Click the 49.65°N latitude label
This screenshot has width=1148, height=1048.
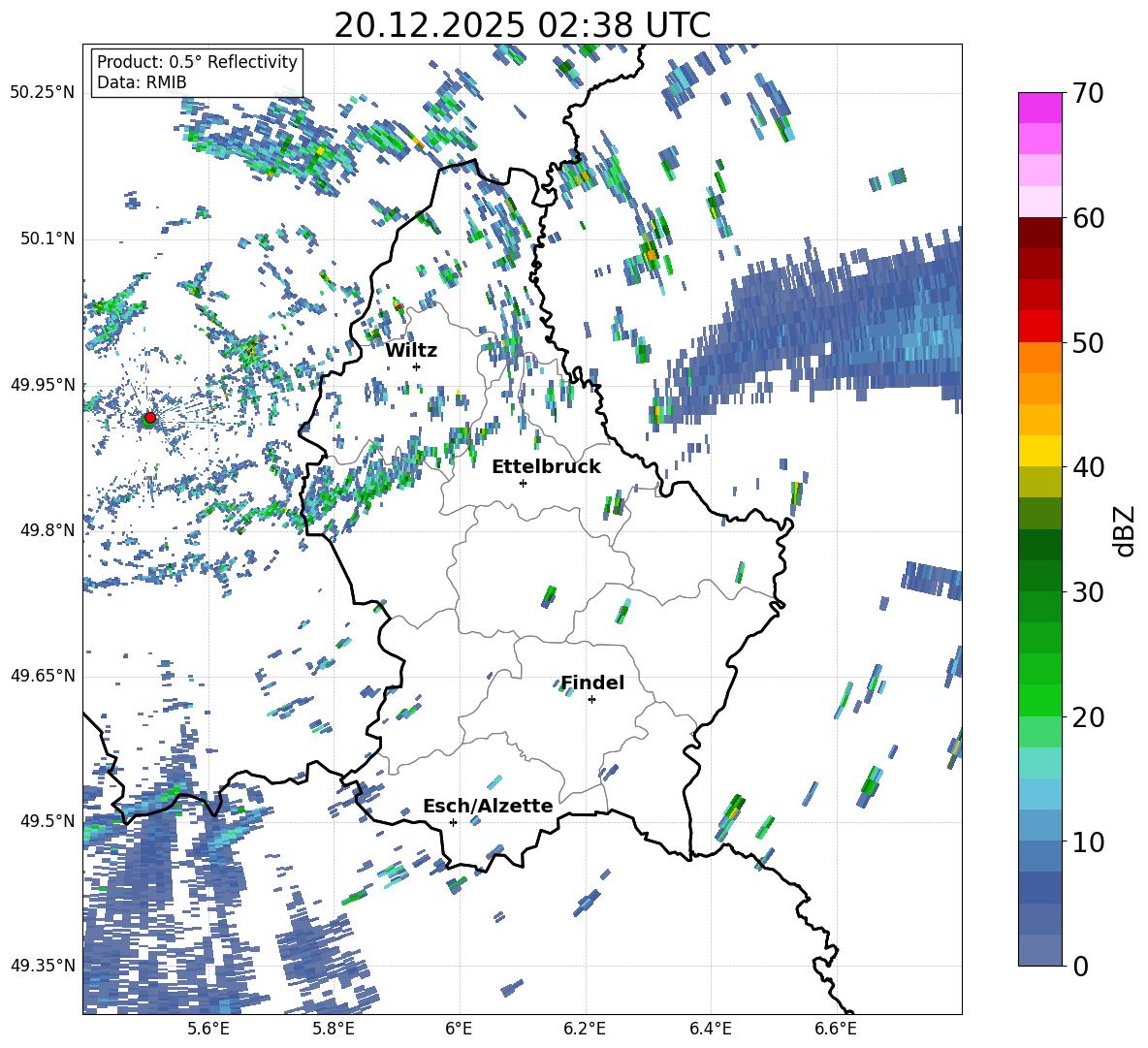[43, 675]
